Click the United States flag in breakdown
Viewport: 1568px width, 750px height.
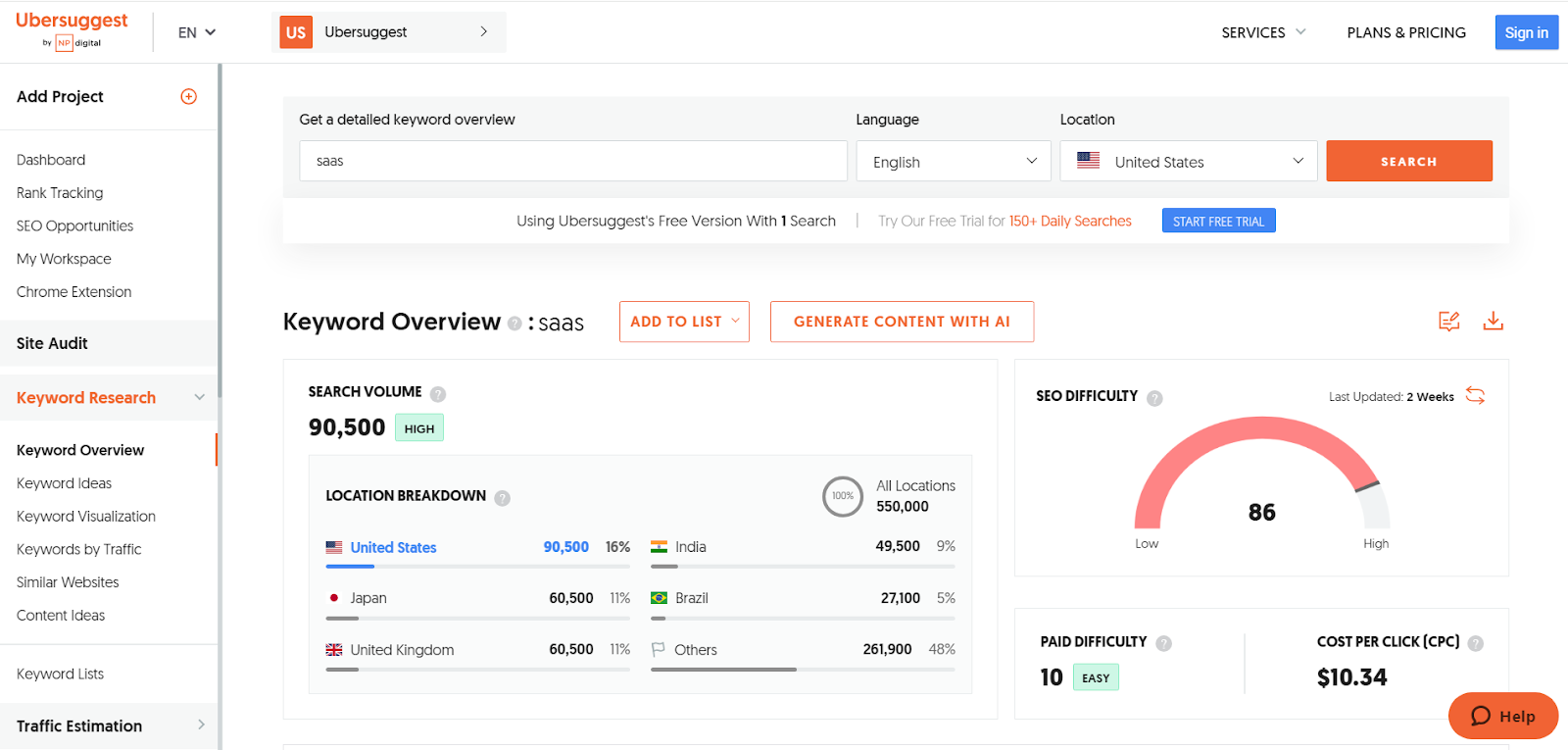(334, 547)
